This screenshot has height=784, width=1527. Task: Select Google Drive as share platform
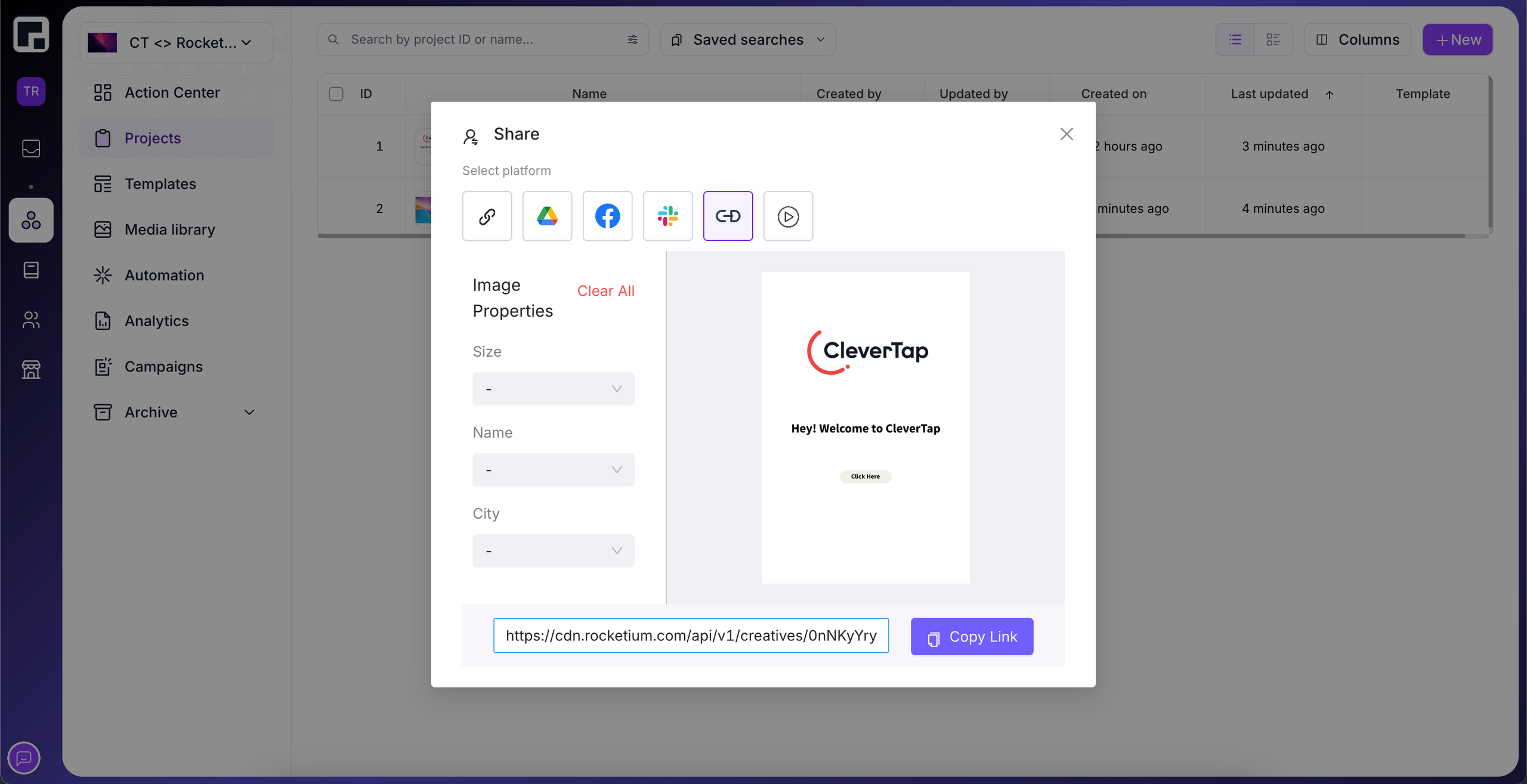click(x=547, y=216)
